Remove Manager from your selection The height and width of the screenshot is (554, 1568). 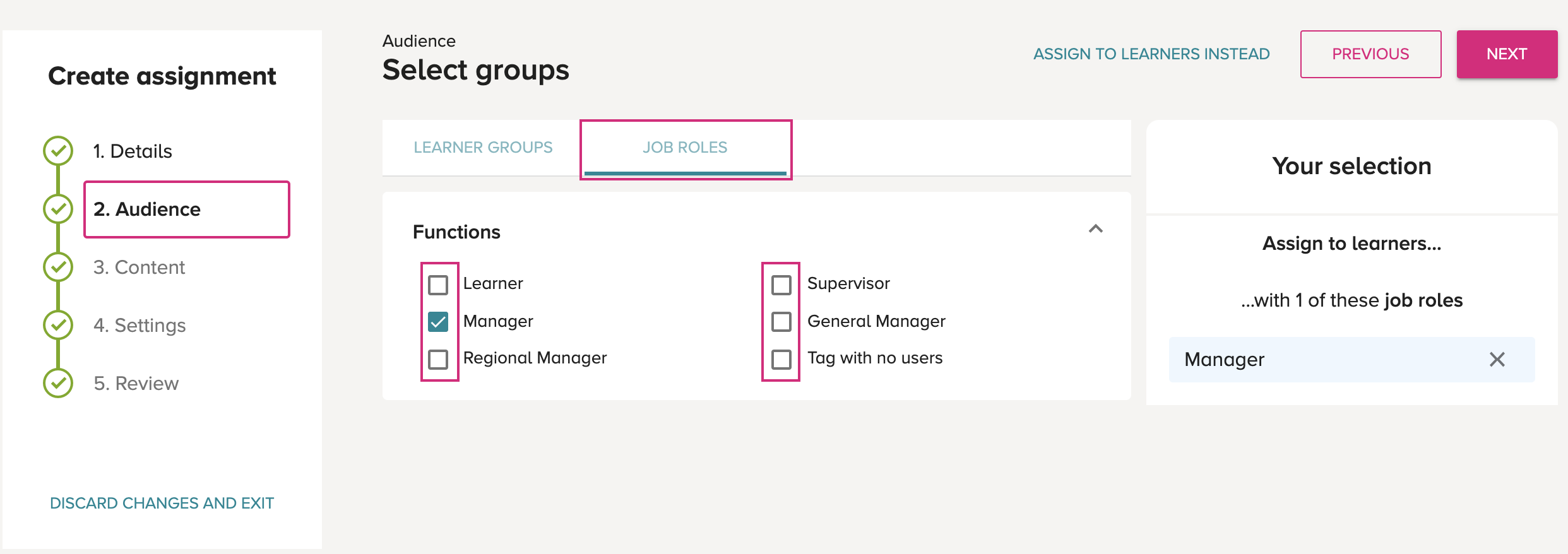point(1497,360)
